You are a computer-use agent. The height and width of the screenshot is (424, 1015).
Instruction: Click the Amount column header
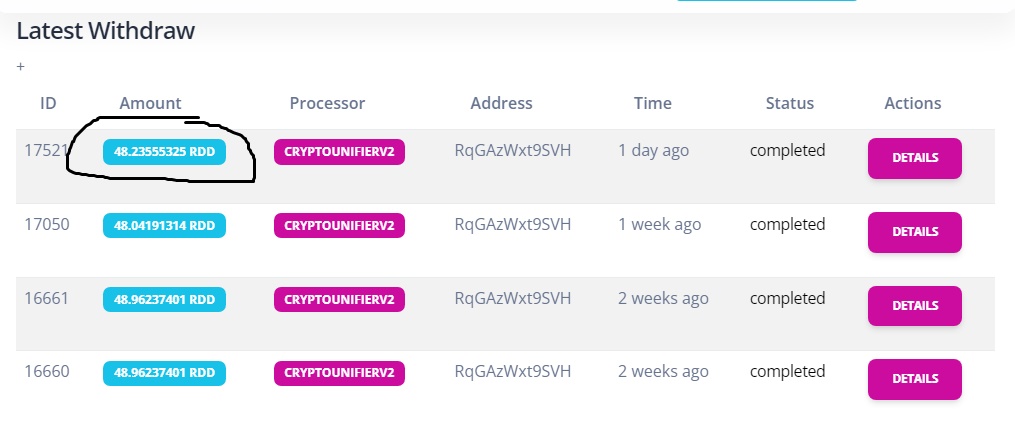[150, 104]
